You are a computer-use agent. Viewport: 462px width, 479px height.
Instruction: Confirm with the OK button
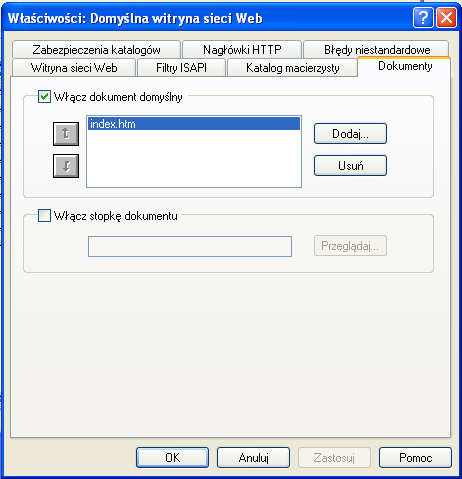coord(172,457)
